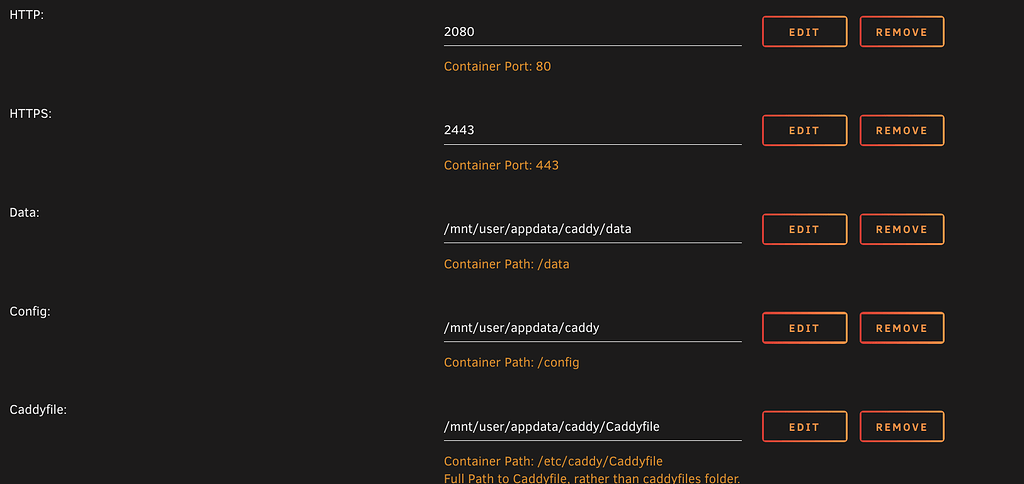Click the Container Port: 443 description
This screenshot has height=484, width=1024.
pos(501,165)
